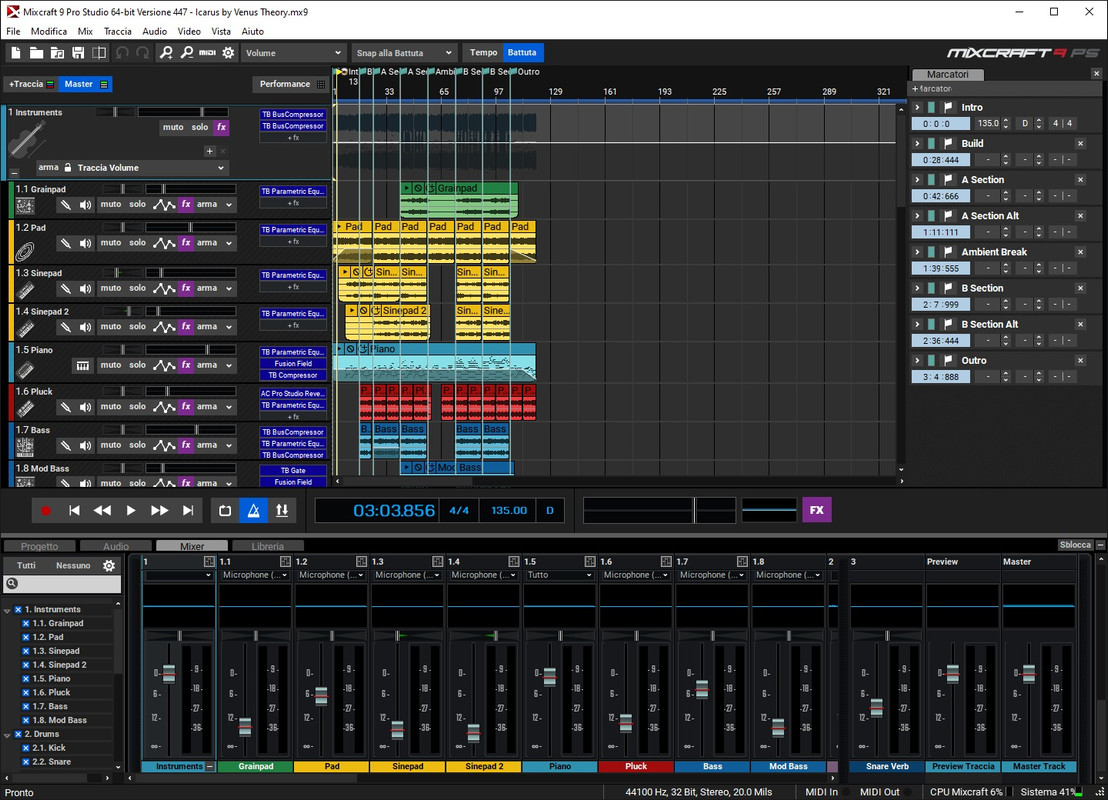The height and width of the screenshot is (800, 1108).
Task: Collapse the 1. Instruments tree group
Action: pos(7,610)
